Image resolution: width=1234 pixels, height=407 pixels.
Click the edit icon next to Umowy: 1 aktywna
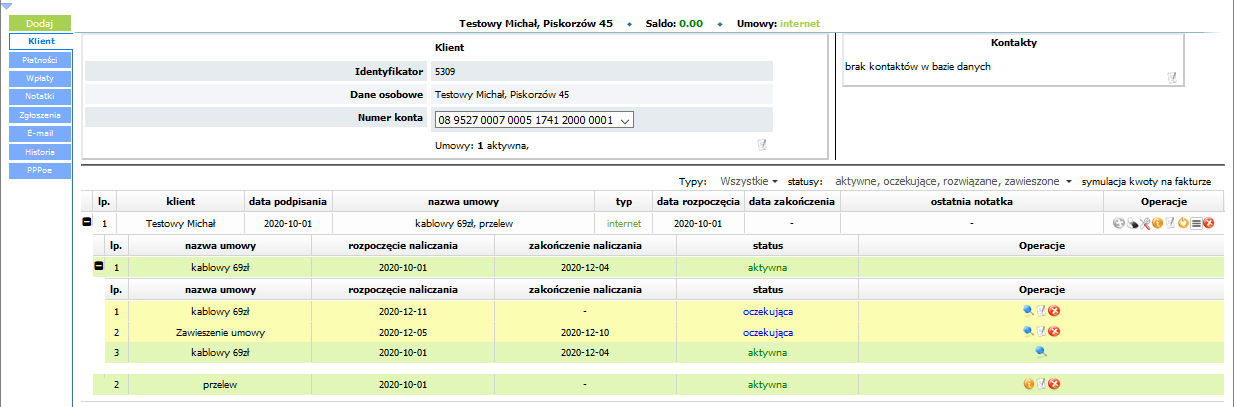click(763, 145)
